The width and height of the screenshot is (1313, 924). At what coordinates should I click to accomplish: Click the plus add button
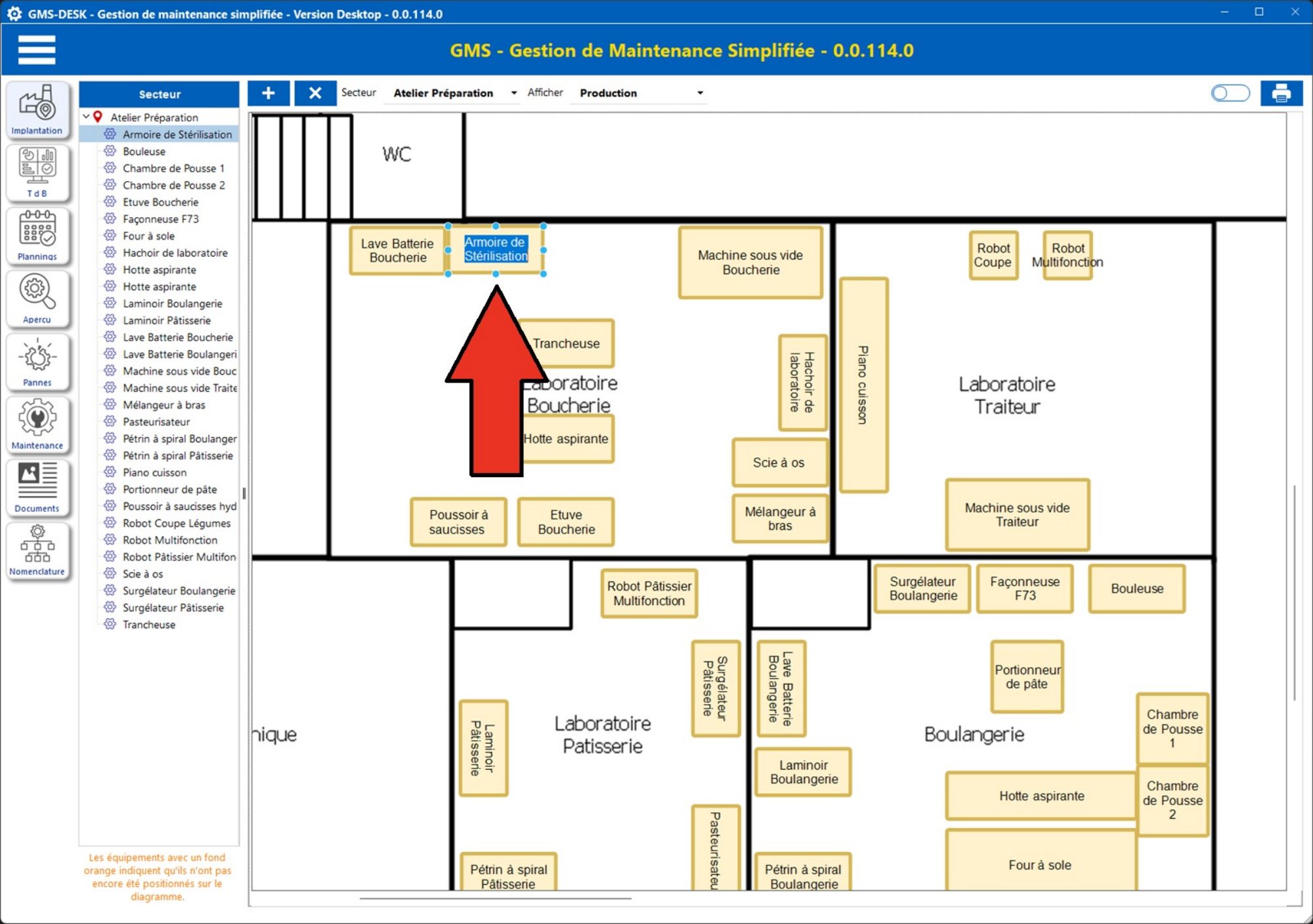[268, 93]
